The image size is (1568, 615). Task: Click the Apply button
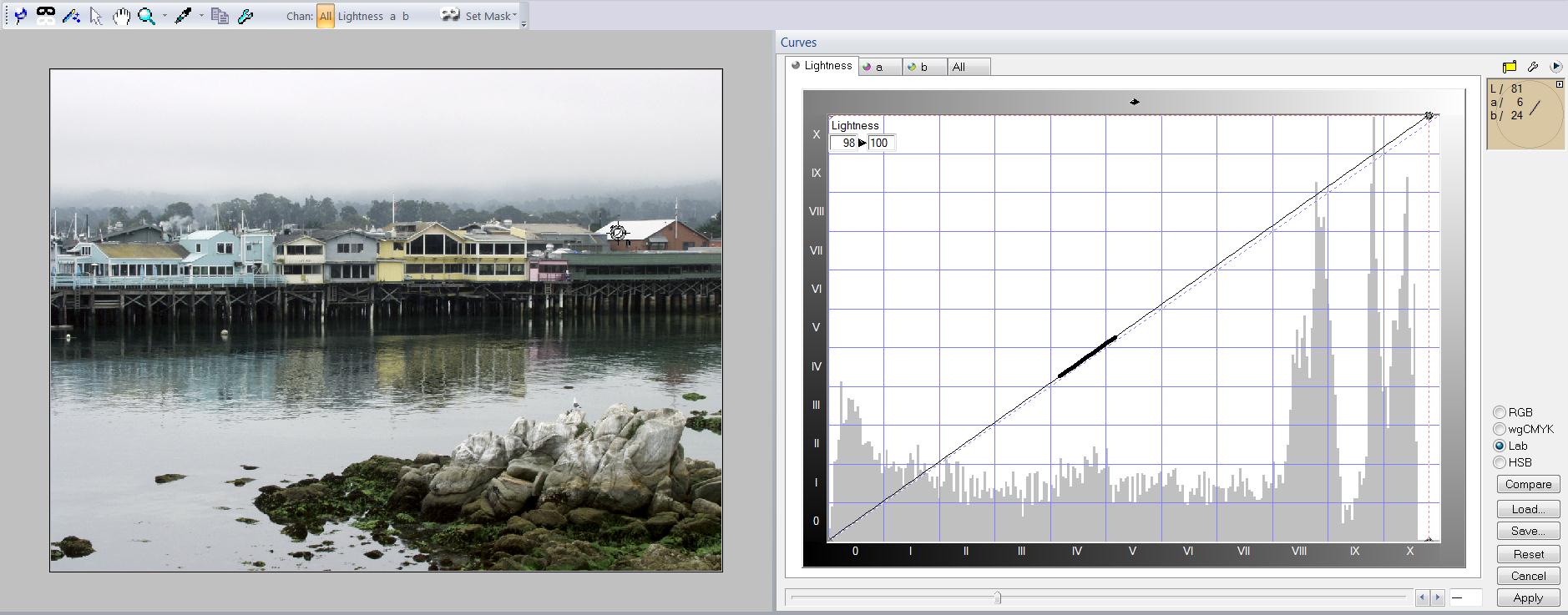pyautogui.click(x=1528, y=597)
